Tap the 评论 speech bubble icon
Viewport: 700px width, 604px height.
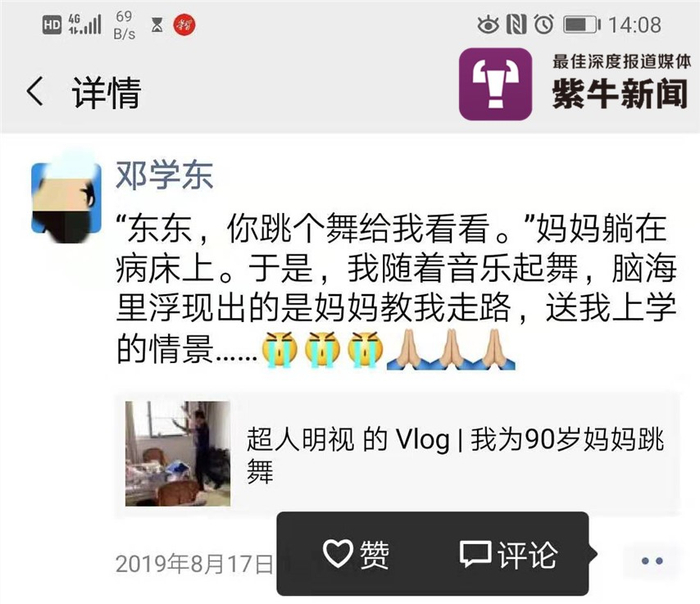[x=475, y=554]
